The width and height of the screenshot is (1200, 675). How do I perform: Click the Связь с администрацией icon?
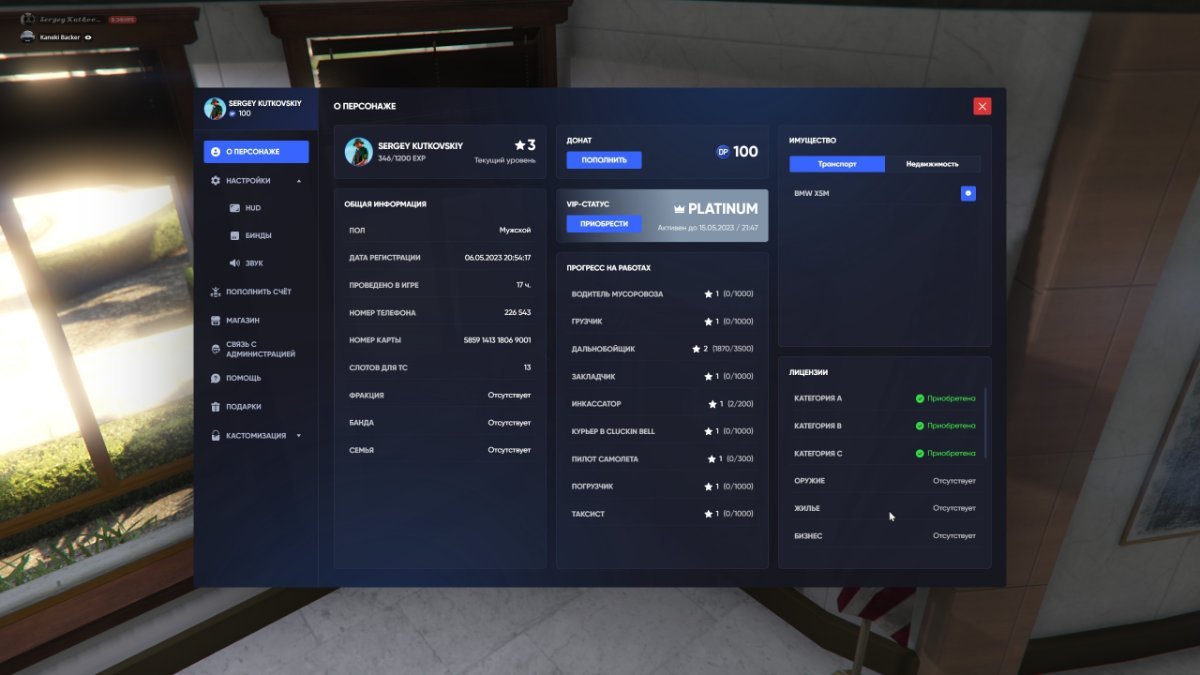pyautogui.click(x=215, y=349)
